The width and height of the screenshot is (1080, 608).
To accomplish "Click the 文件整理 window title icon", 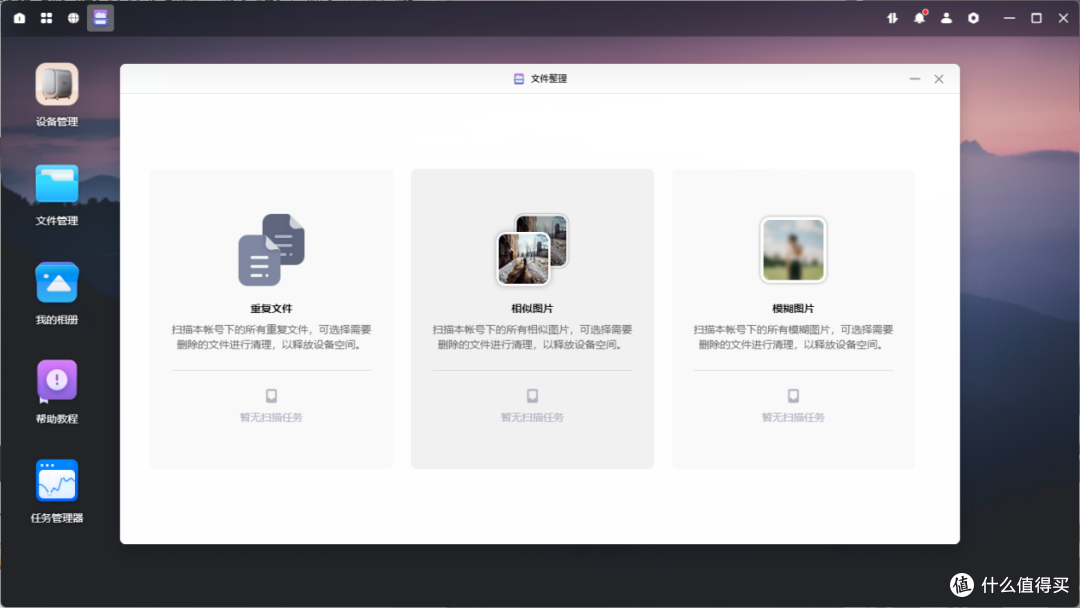I will pos(519,79).
